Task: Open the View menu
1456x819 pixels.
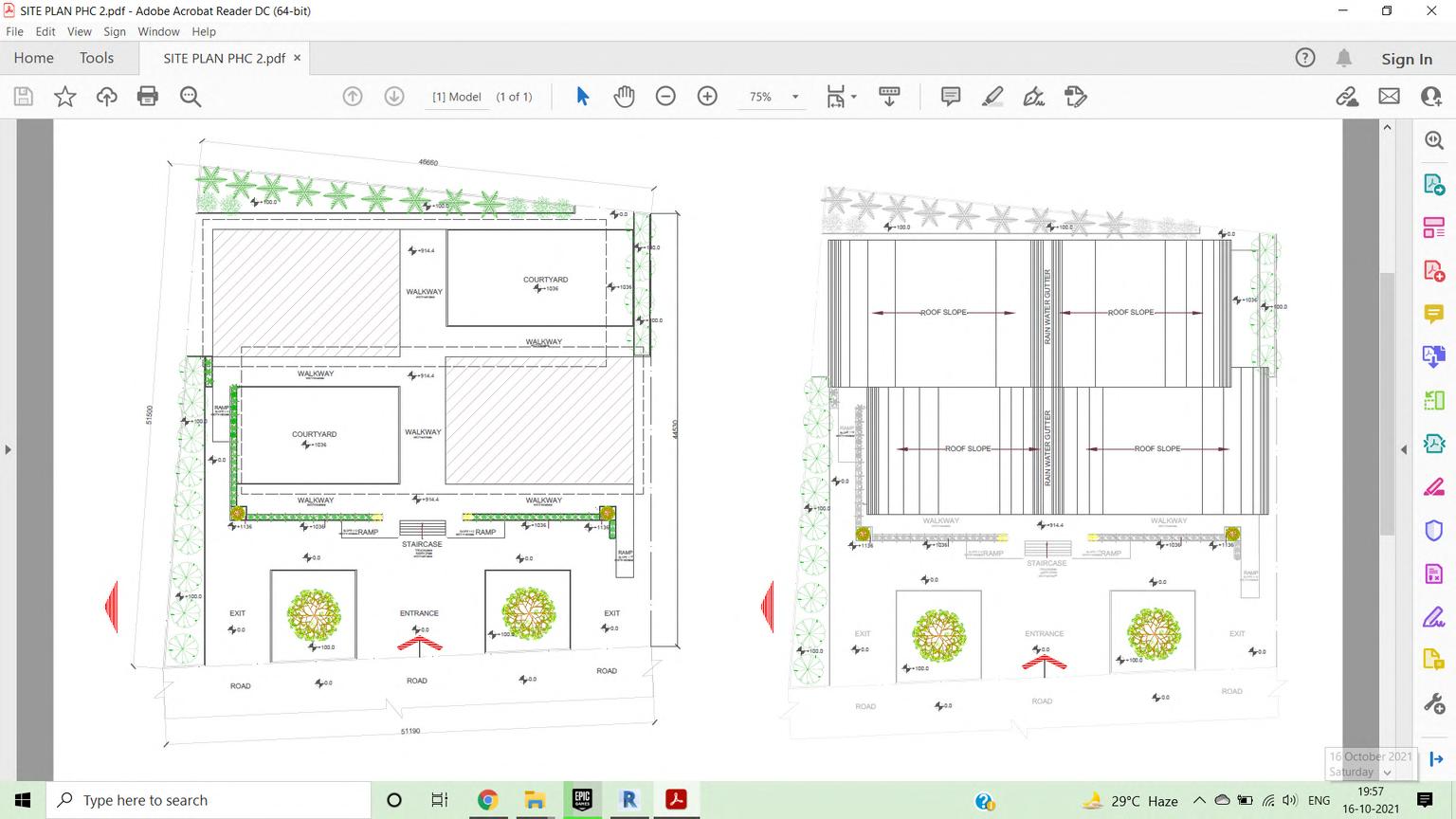Action: (x=80, y=31)
